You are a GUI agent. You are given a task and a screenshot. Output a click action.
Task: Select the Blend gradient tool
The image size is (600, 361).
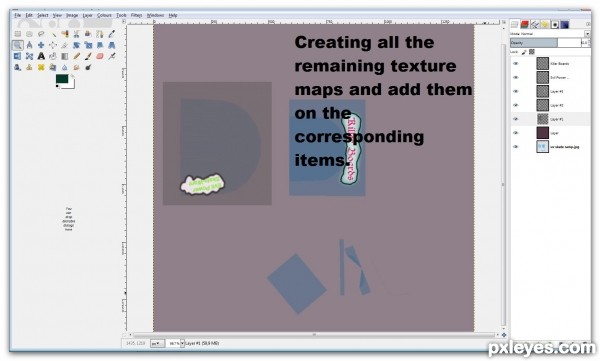pos(65,56)
